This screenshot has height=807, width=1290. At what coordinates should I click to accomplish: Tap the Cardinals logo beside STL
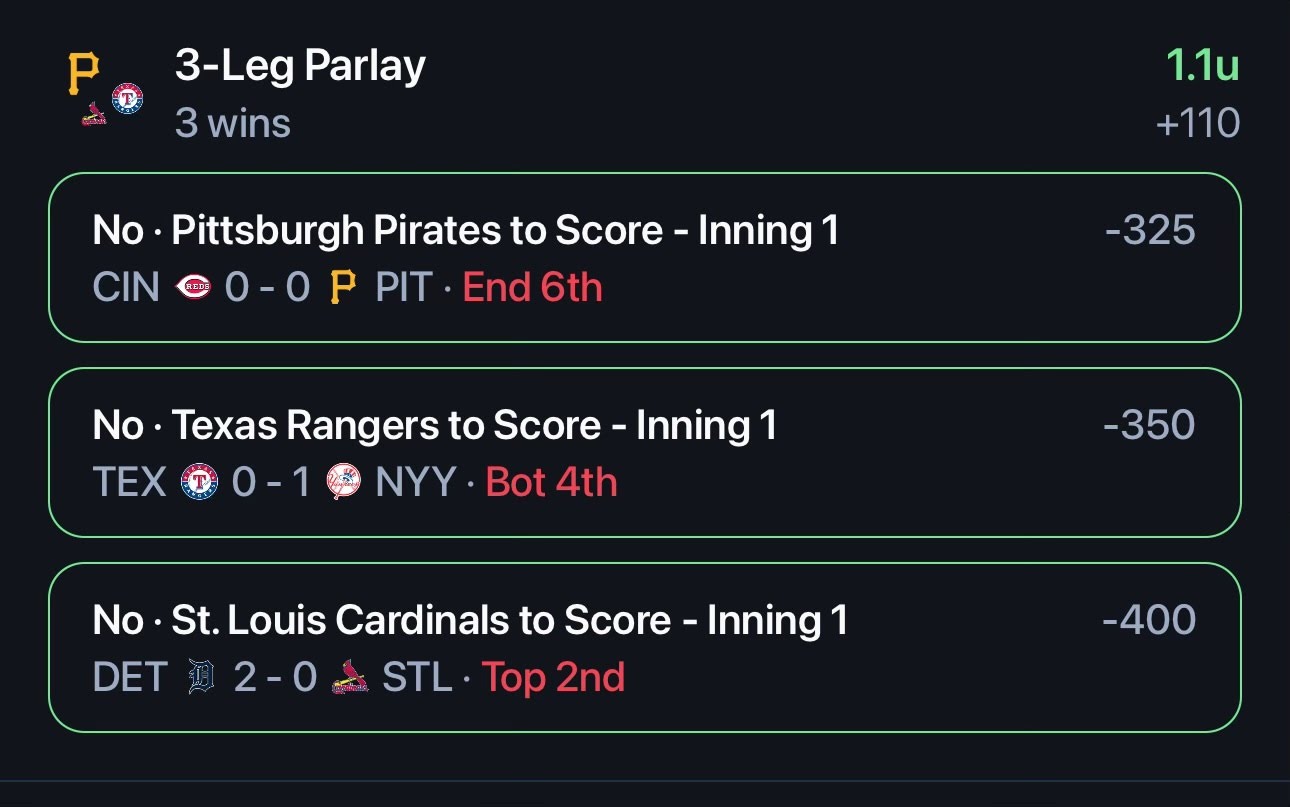[349, 679]
